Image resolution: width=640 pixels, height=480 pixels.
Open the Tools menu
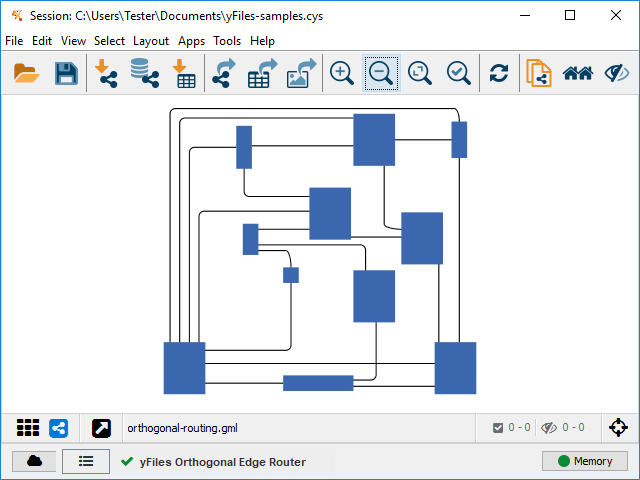[227, 41]
